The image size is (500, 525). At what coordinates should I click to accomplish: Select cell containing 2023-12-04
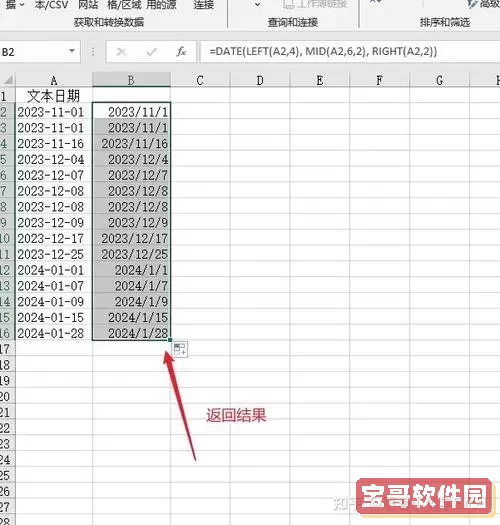coord(54,159)
